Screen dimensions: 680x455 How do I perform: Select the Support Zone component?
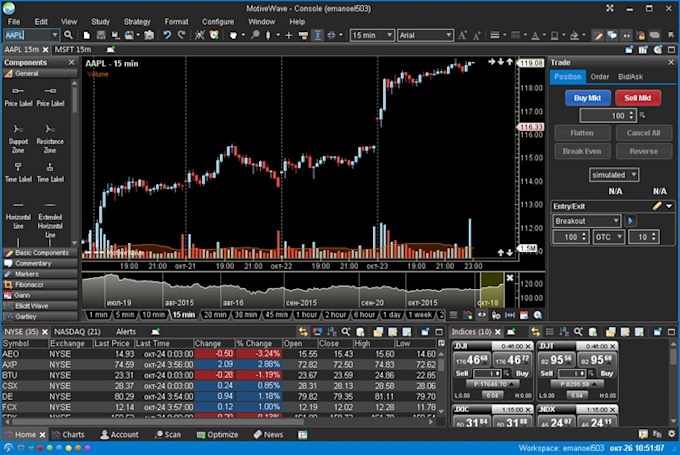tap(18, 139)
